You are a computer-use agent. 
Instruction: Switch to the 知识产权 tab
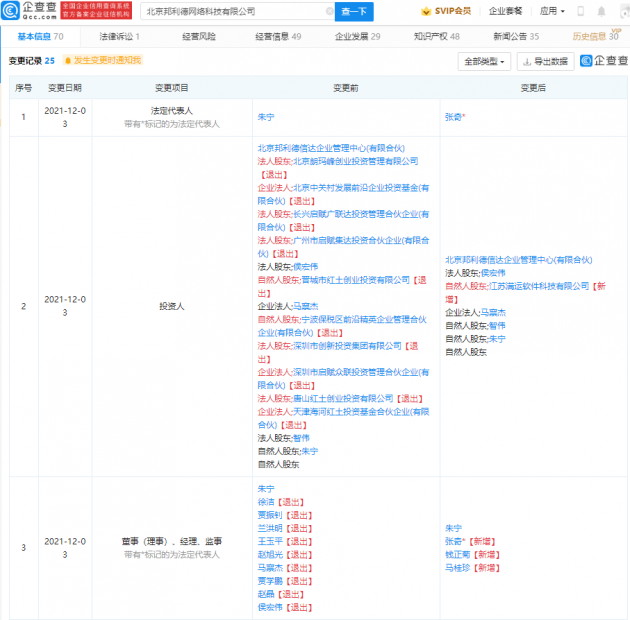tap(437, 37)
